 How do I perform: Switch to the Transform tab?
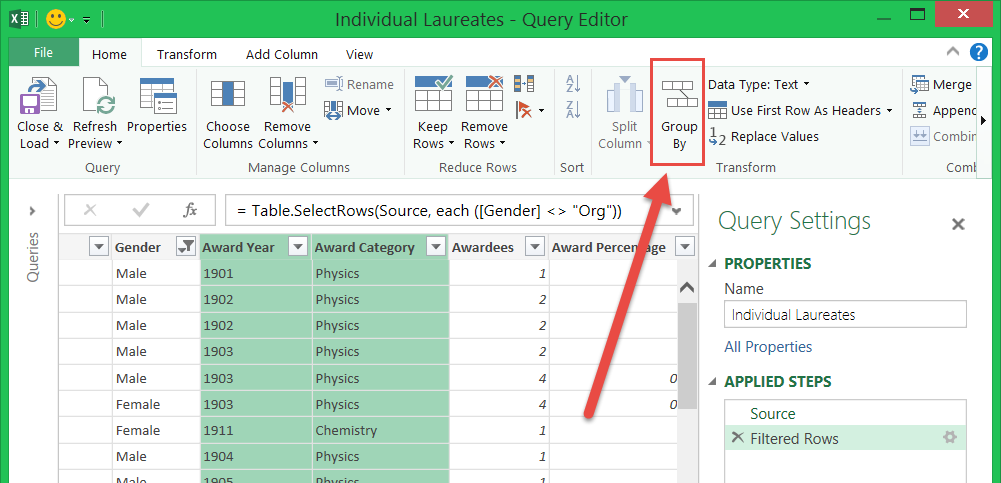tap(187, 55)
